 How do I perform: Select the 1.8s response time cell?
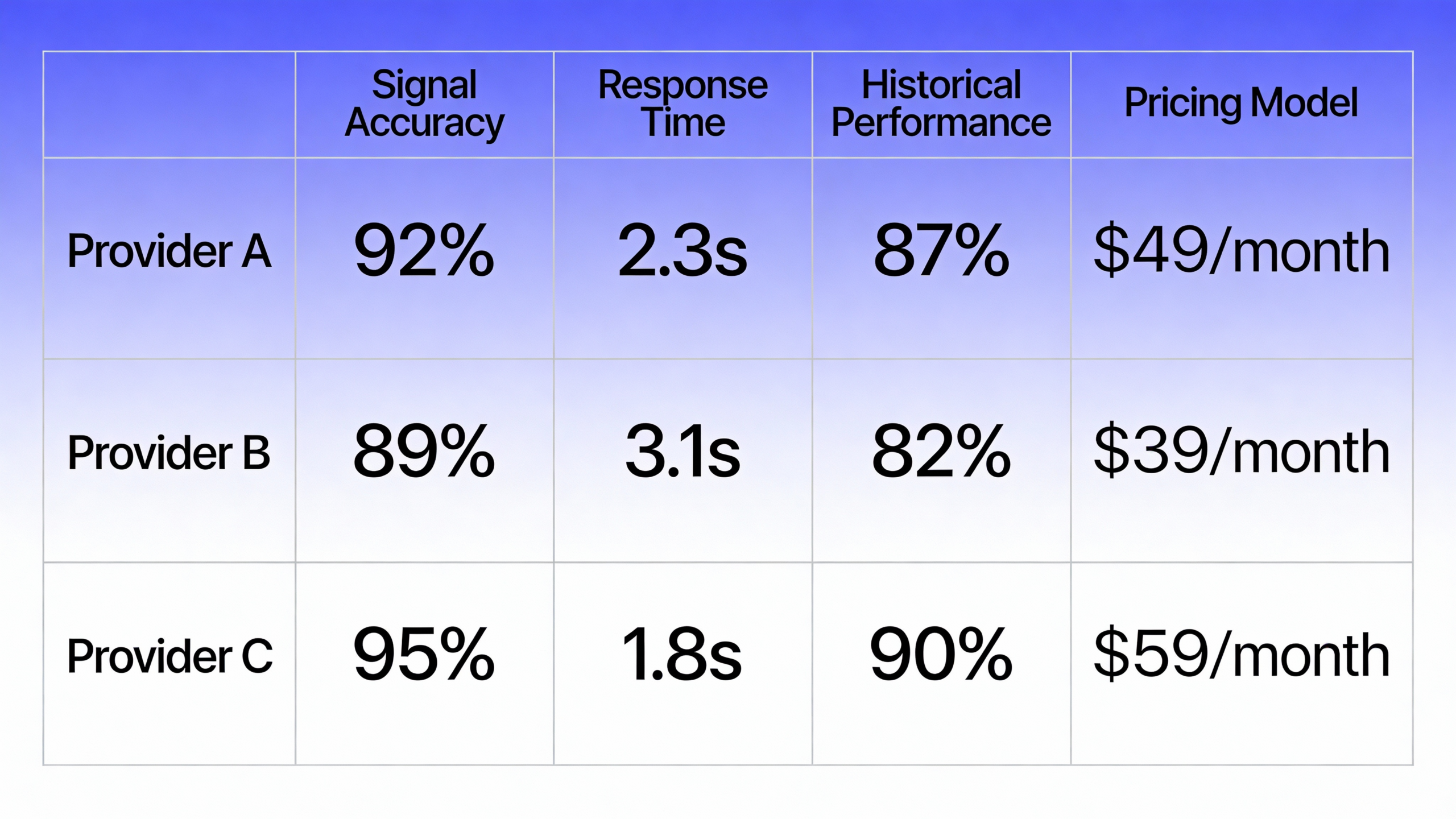point(682,655)
